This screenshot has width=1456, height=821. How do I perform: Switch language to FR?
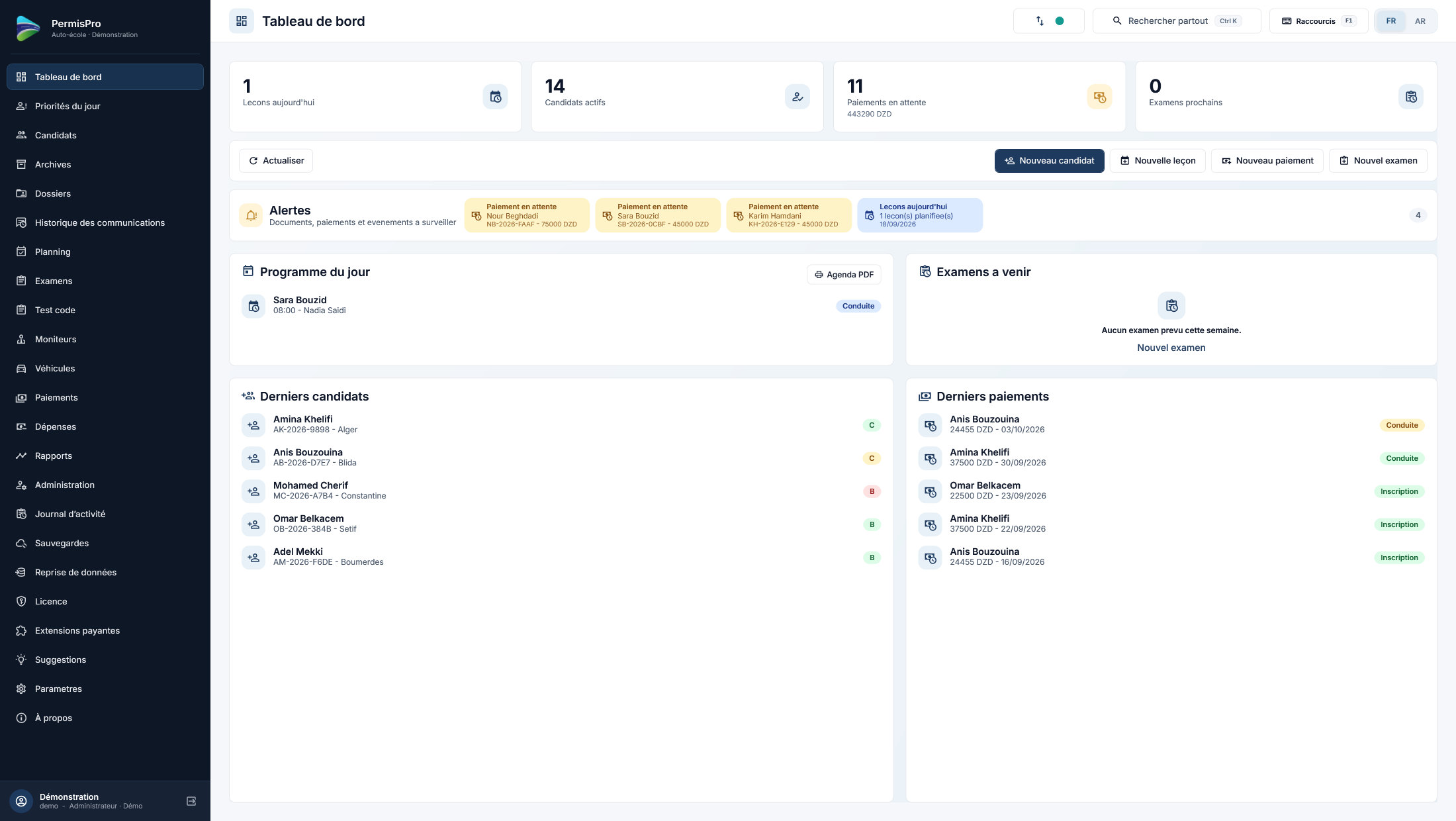click(x=1391, y=21)
